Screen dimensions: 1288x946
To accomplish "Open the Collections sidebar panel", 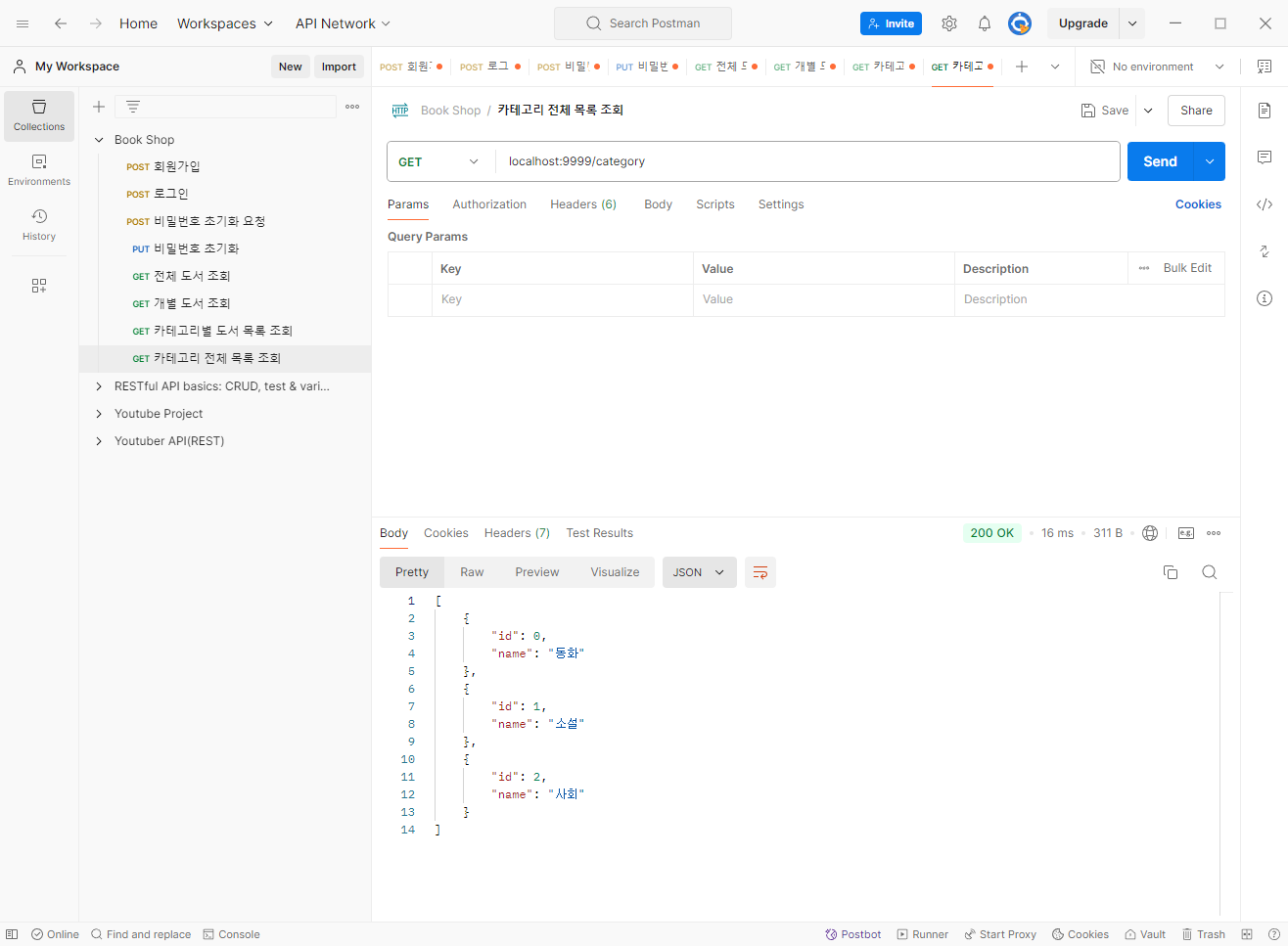I will [39, 115].
